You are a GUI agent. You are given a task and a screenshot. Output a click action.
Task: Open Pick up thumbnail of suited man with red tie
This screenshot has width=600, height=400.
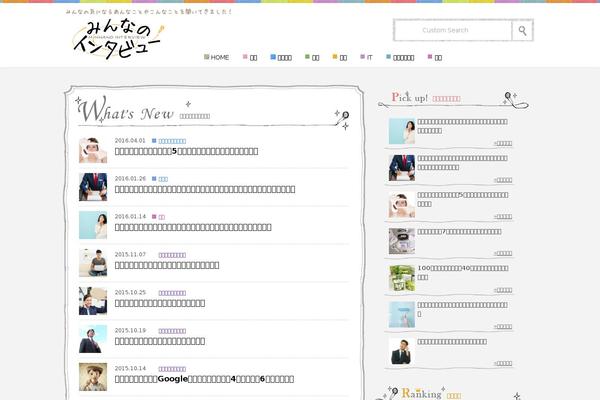(x=402, y=168)
